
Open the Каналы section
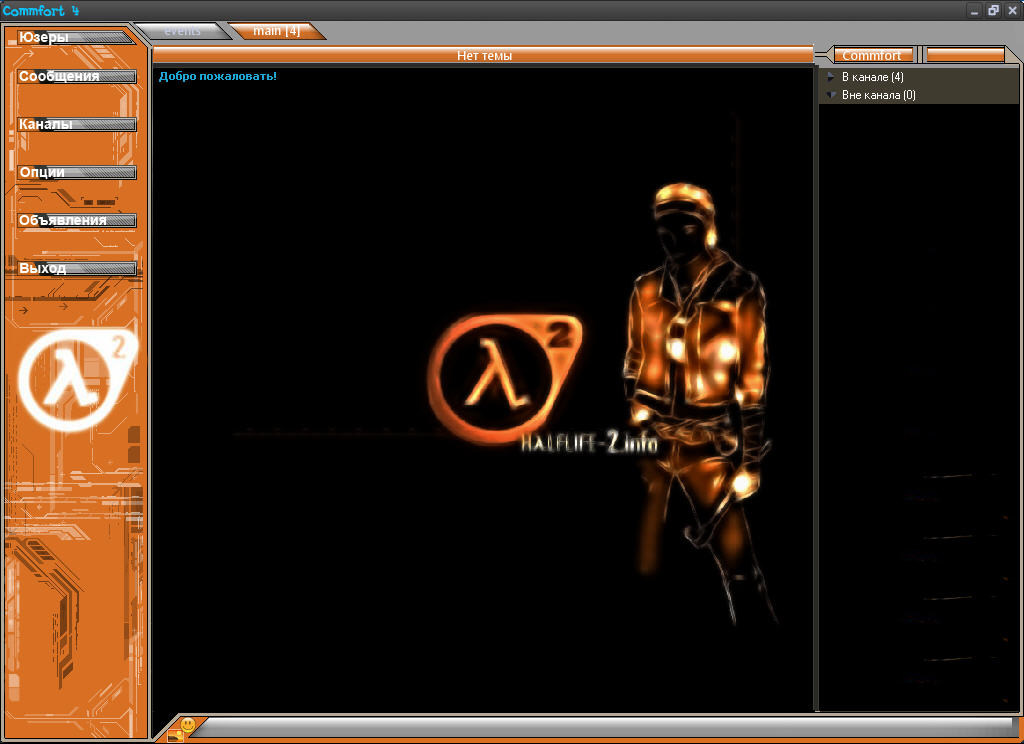[x=76, y=124]
